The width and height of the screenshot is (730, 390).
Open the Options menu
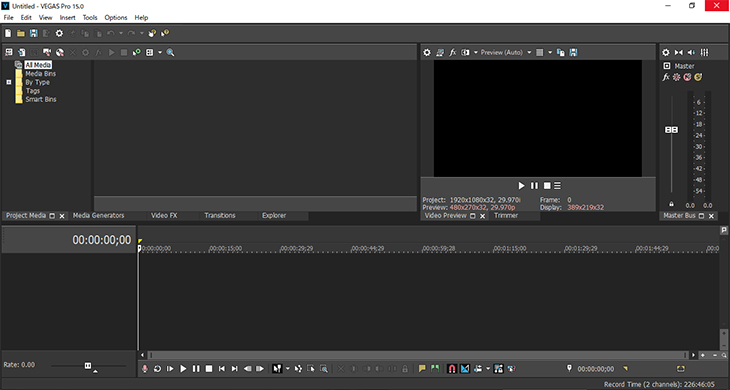coord(116,18)
